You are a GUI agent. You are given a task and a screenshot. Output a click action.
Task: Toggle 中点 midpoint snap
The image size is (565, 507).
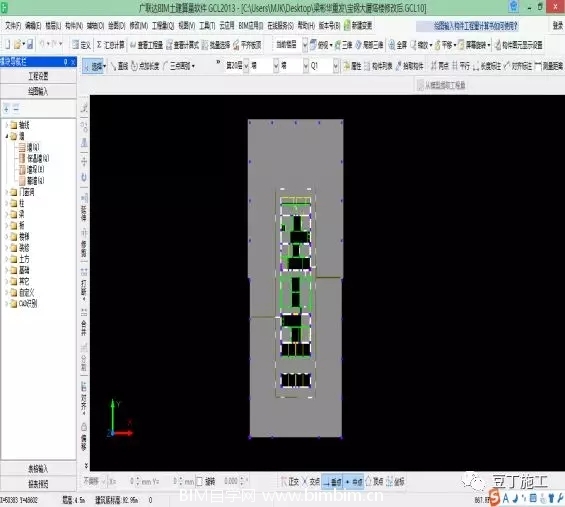(x=353, y=481)
